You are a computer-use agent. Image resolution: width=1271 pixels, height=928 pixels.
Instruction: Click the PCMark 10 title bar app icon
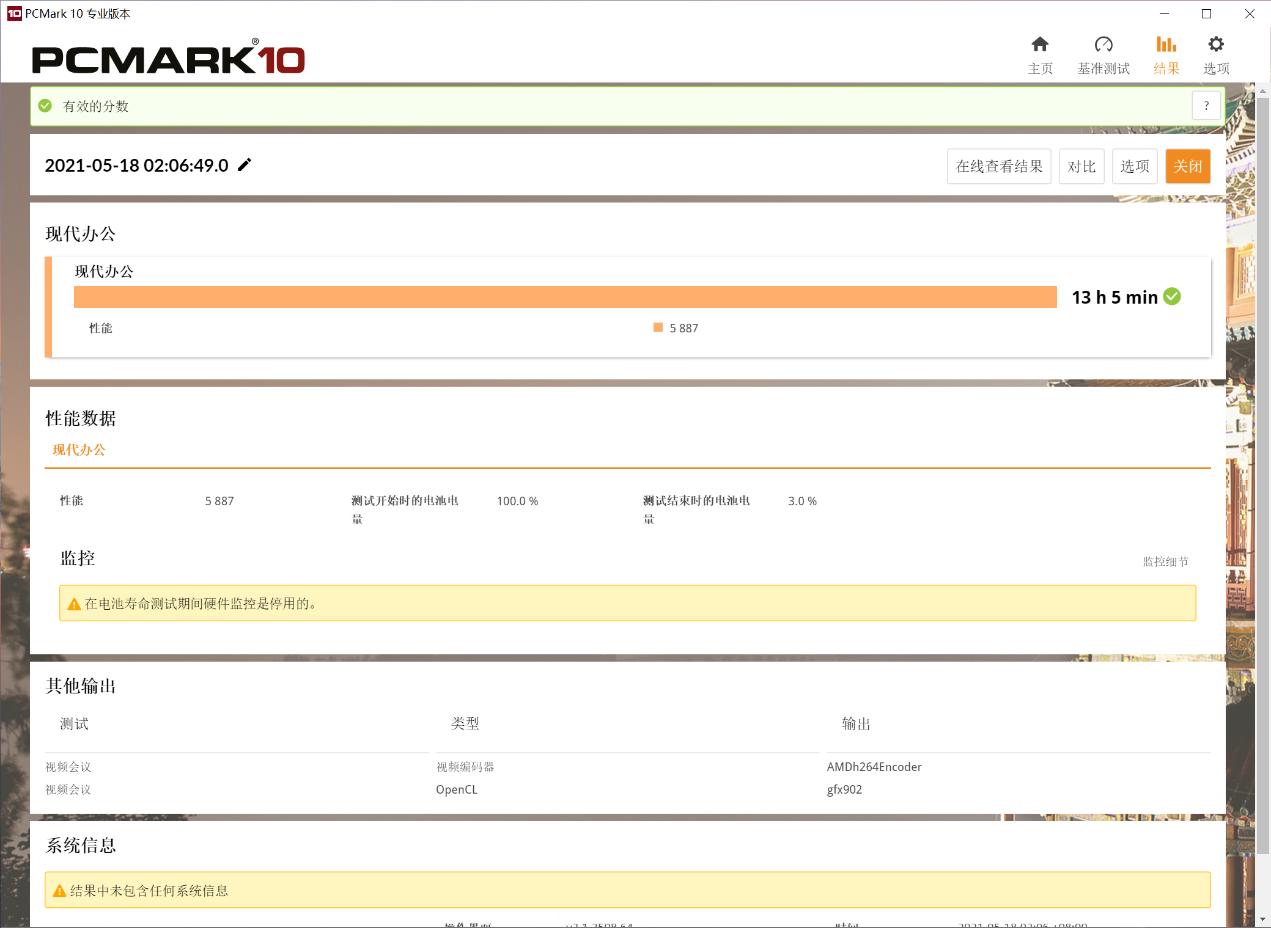[x=14, y=14]
